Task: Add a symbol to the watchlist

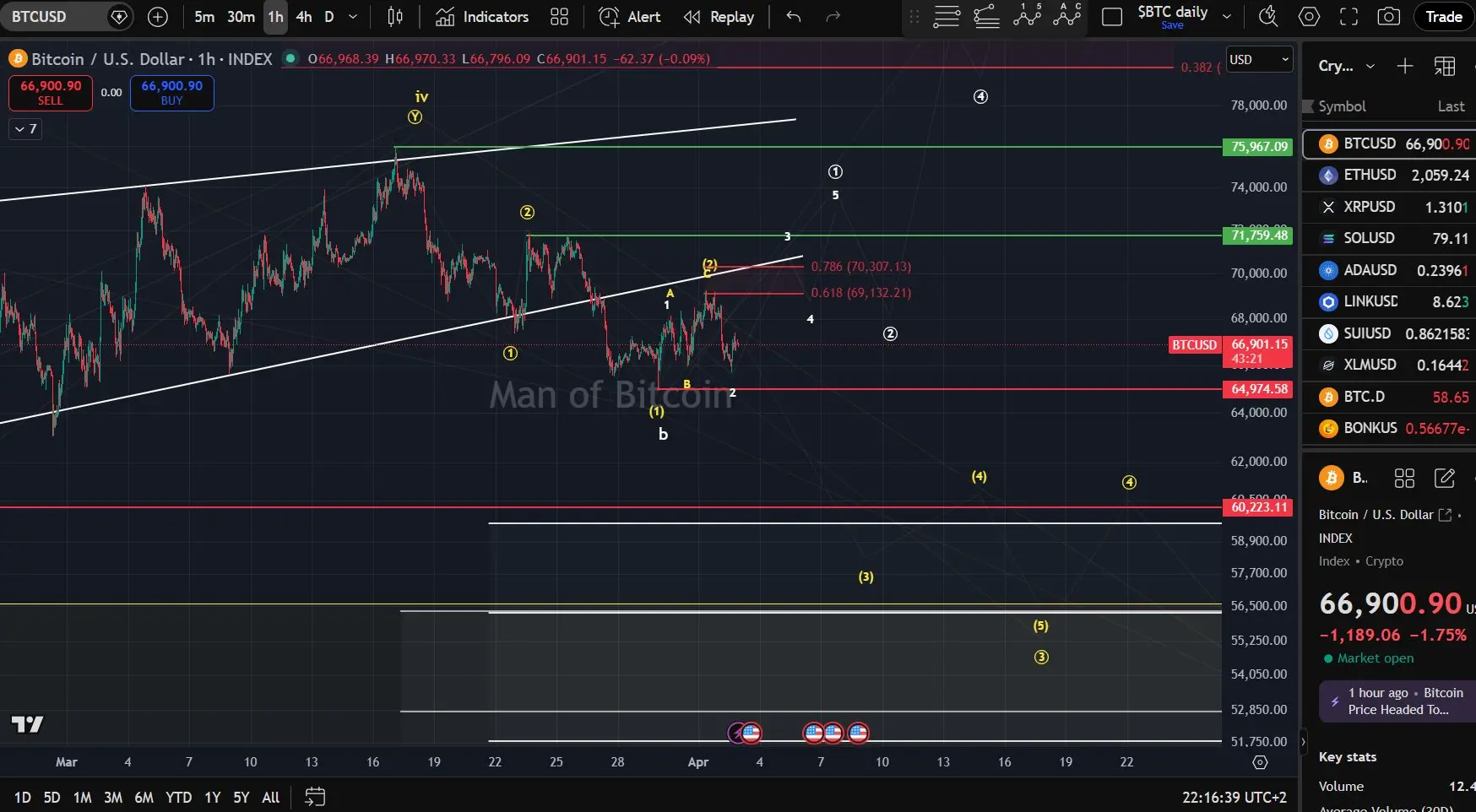Action: pos(1405,66)
